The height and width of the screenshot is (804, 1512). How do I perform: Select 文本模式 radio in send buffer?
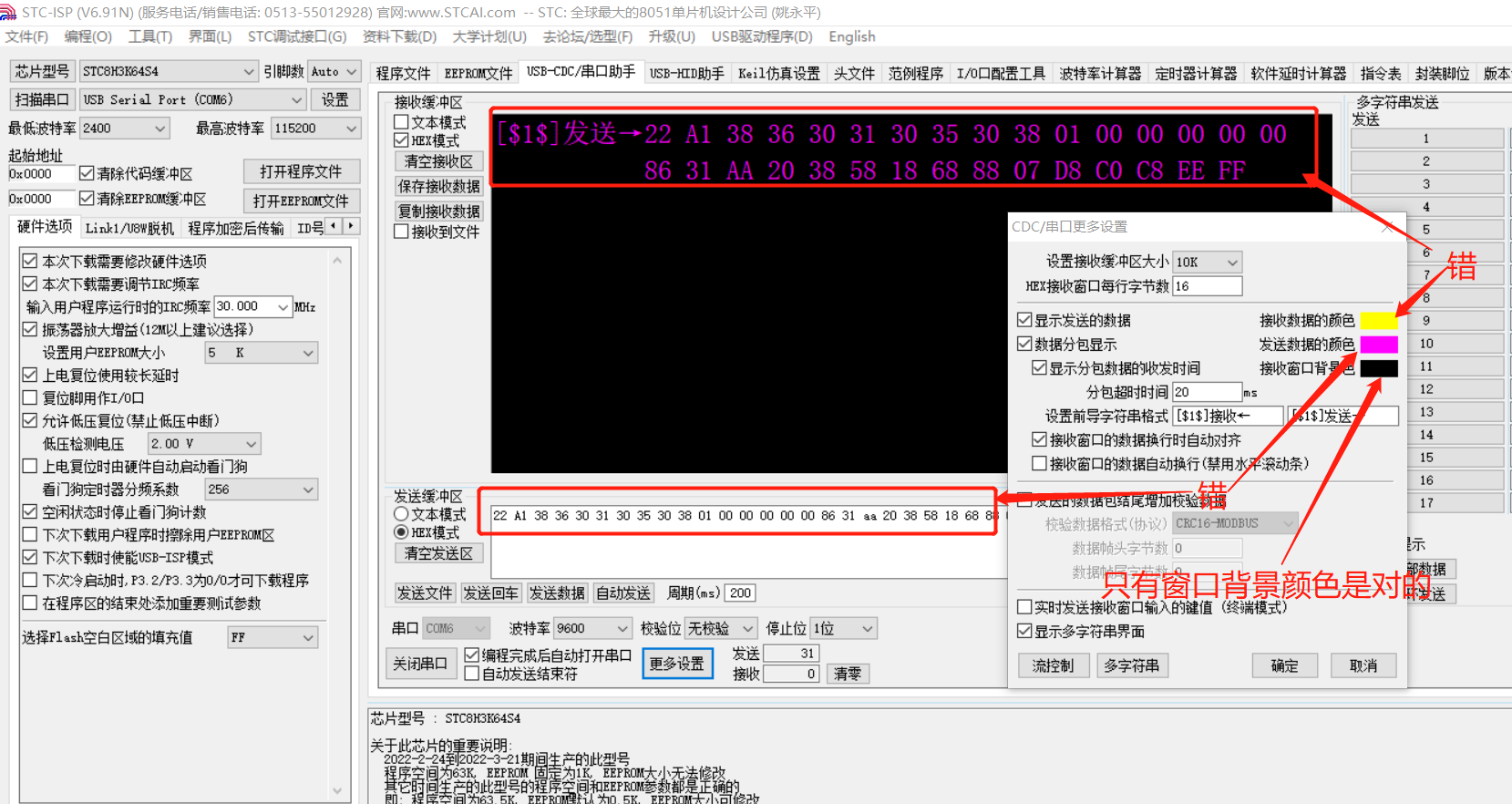click(401, 514)
